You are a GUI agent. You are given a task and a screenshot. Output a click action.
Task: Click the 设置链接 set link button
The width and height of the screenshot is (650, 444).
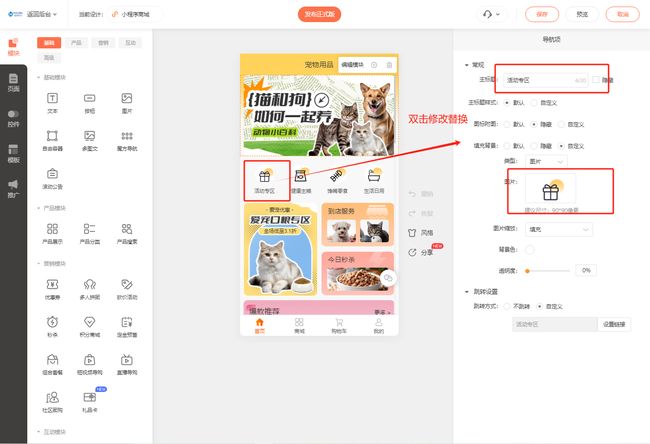pyautogui.click(x=614, y=324)
